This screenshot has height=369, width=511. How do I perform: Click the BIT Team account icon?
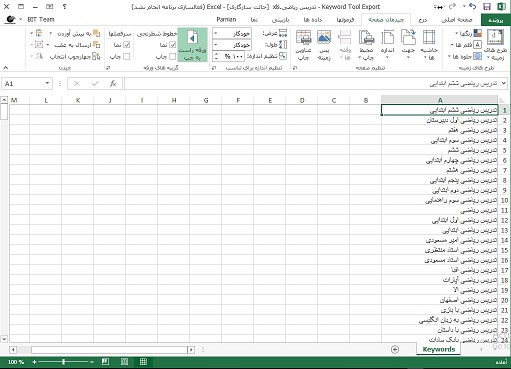pos(11,19)
